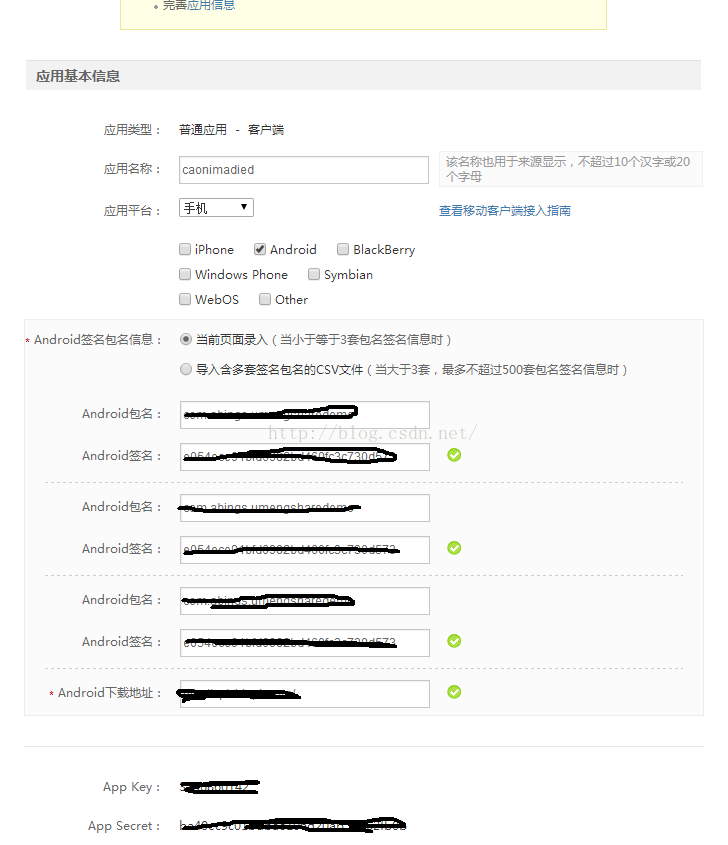Click the Android下载地址 input field

coord(305,694)
